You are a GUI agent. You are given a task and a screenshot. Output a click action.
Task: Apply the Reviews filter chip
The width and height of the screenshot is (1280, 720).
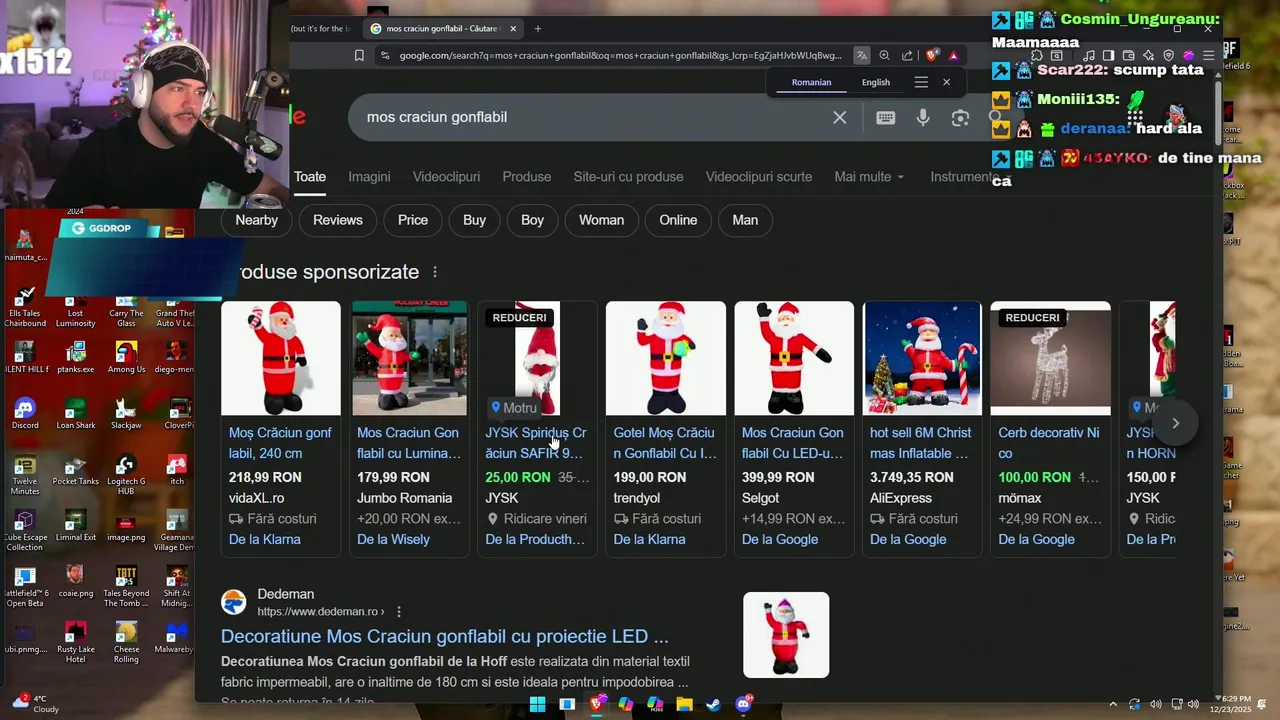pos(338,220)
